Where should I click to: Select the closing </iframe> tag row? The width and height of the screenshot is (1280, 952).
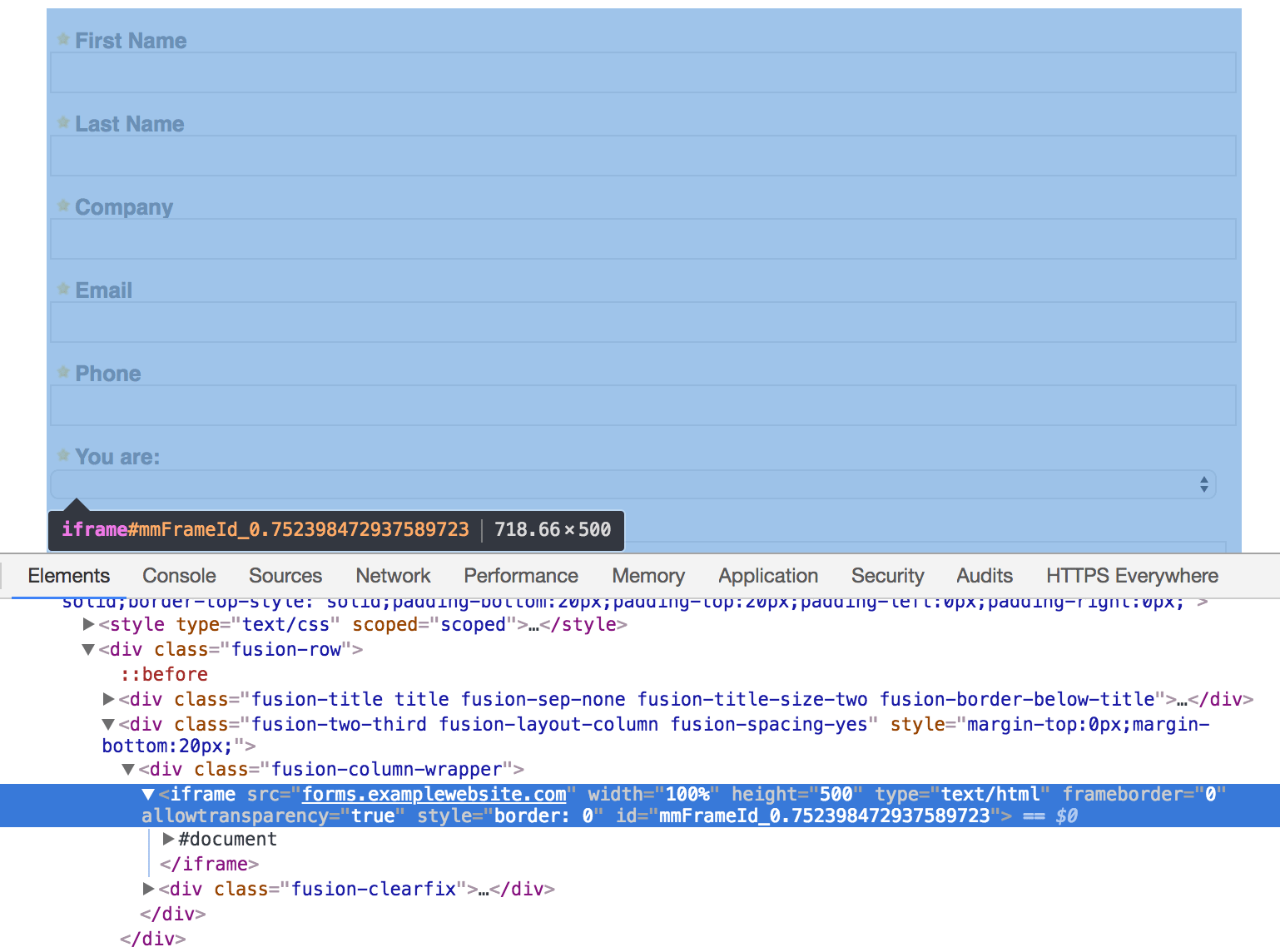(x=210, y=864)
